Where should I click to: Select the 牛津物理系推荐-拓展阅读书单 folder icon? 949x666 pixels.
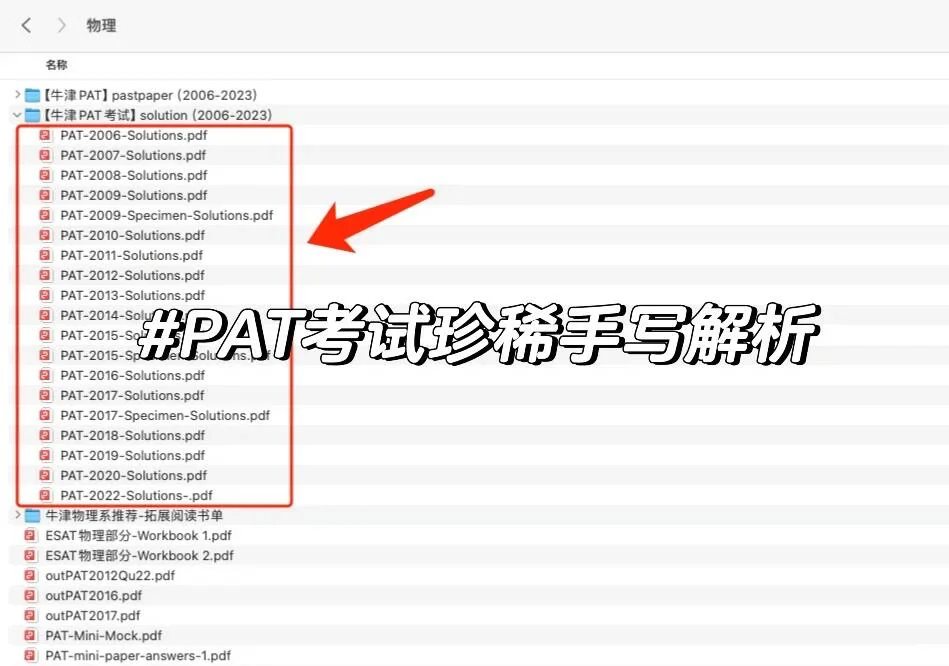pyautogui.click(x=32, y=516)
